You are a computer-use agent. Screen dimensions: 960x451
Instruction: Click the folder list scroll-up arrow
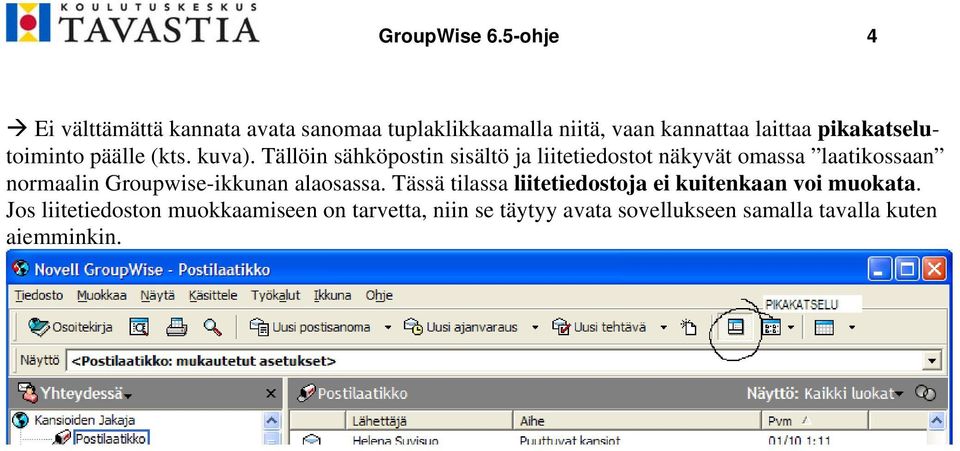pyautogui.click(x=272, y=420)
